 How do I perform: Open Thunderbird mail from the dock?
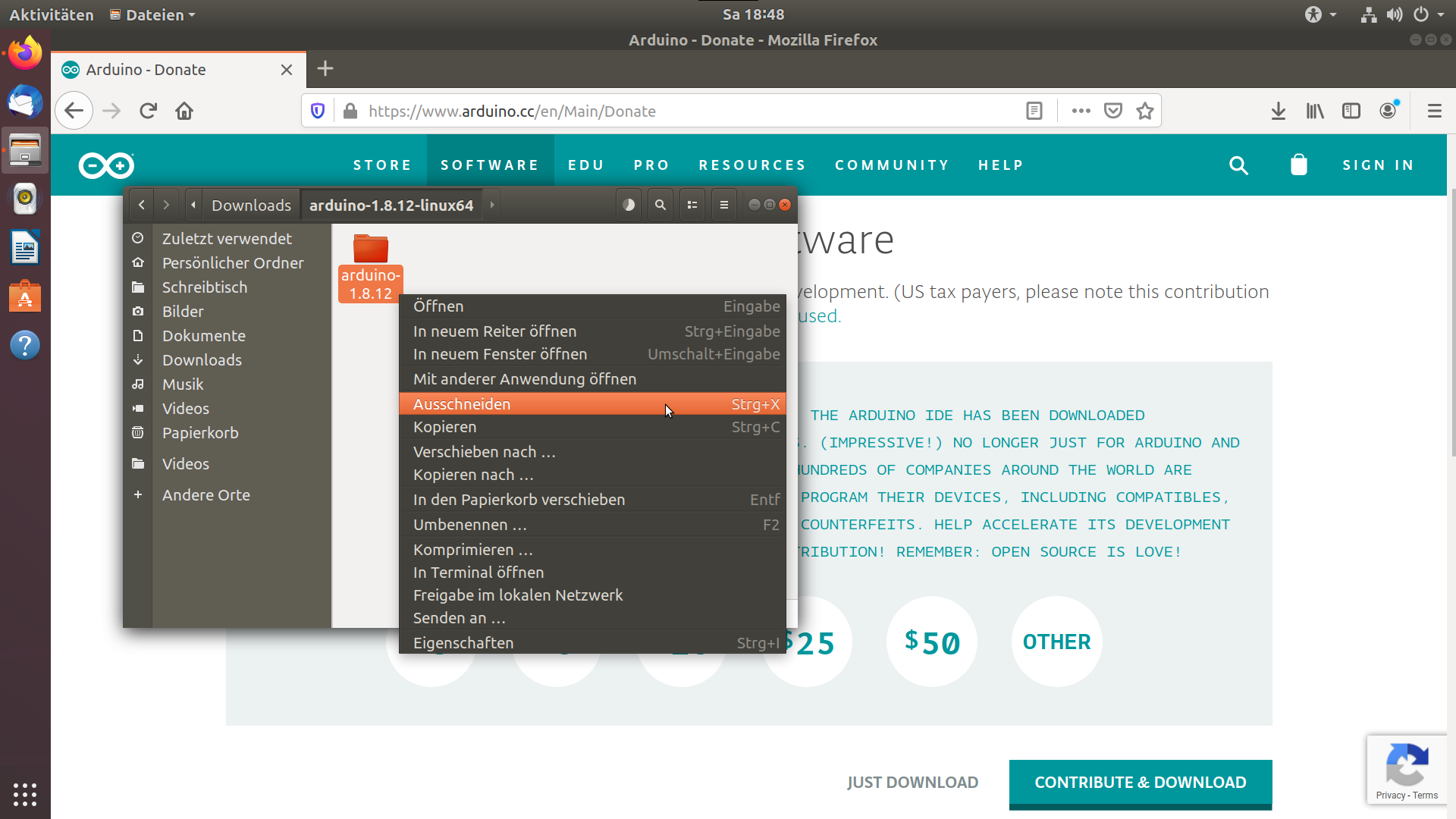click(25, 102)
